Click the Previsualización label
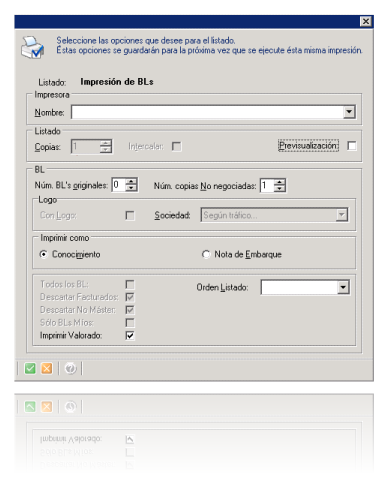This screenshot has height=487, width=388. [309, 146]
